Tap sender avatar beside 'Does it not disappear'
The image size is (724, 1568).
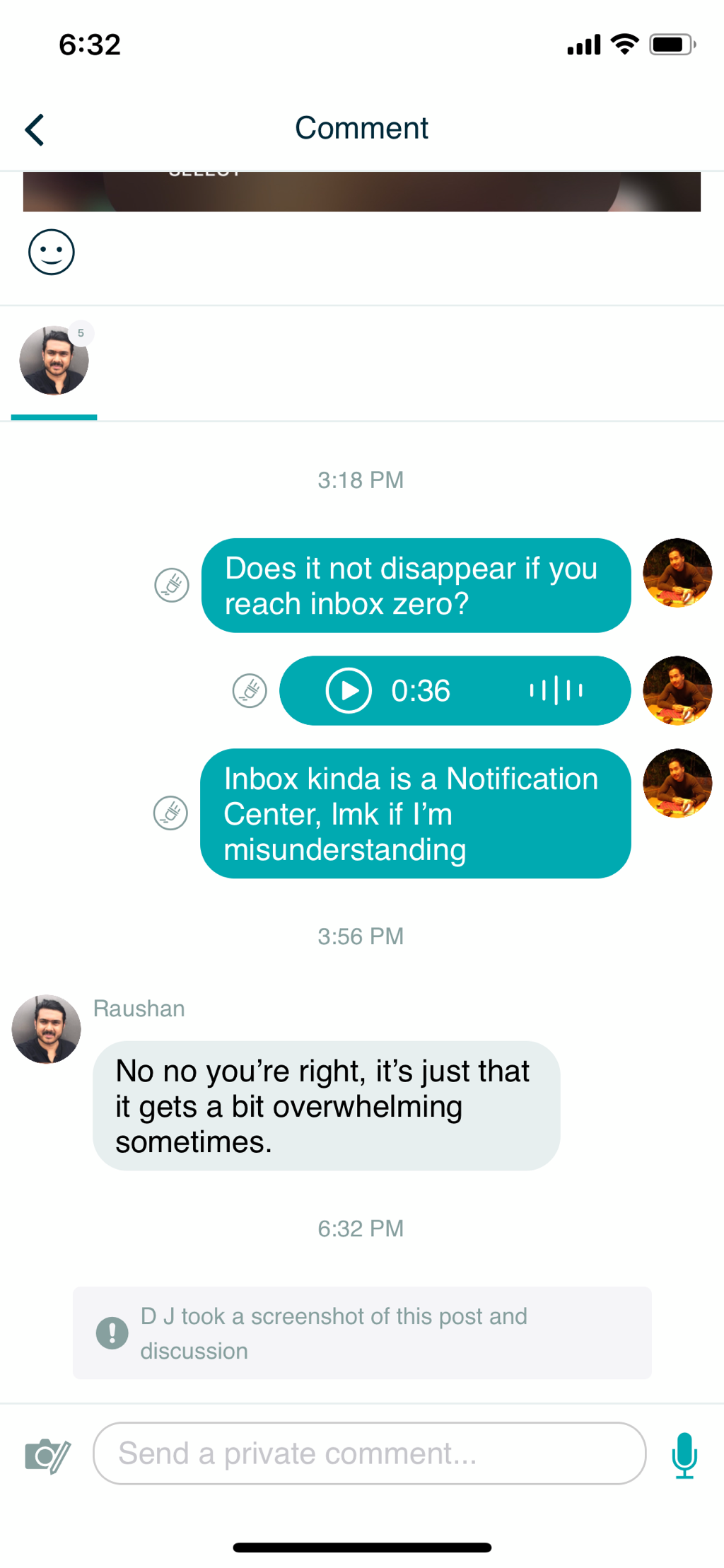(x=677, y=573)
